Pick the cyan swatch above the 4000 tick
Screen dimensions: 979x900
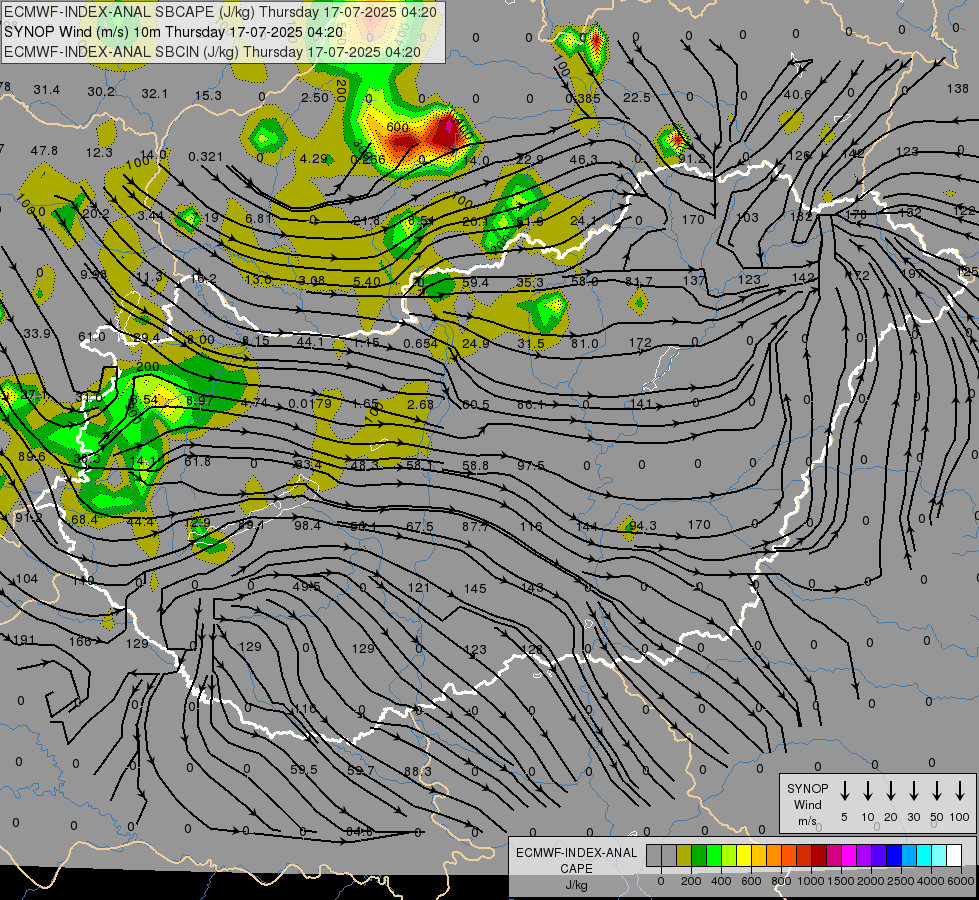coord(923,855)
